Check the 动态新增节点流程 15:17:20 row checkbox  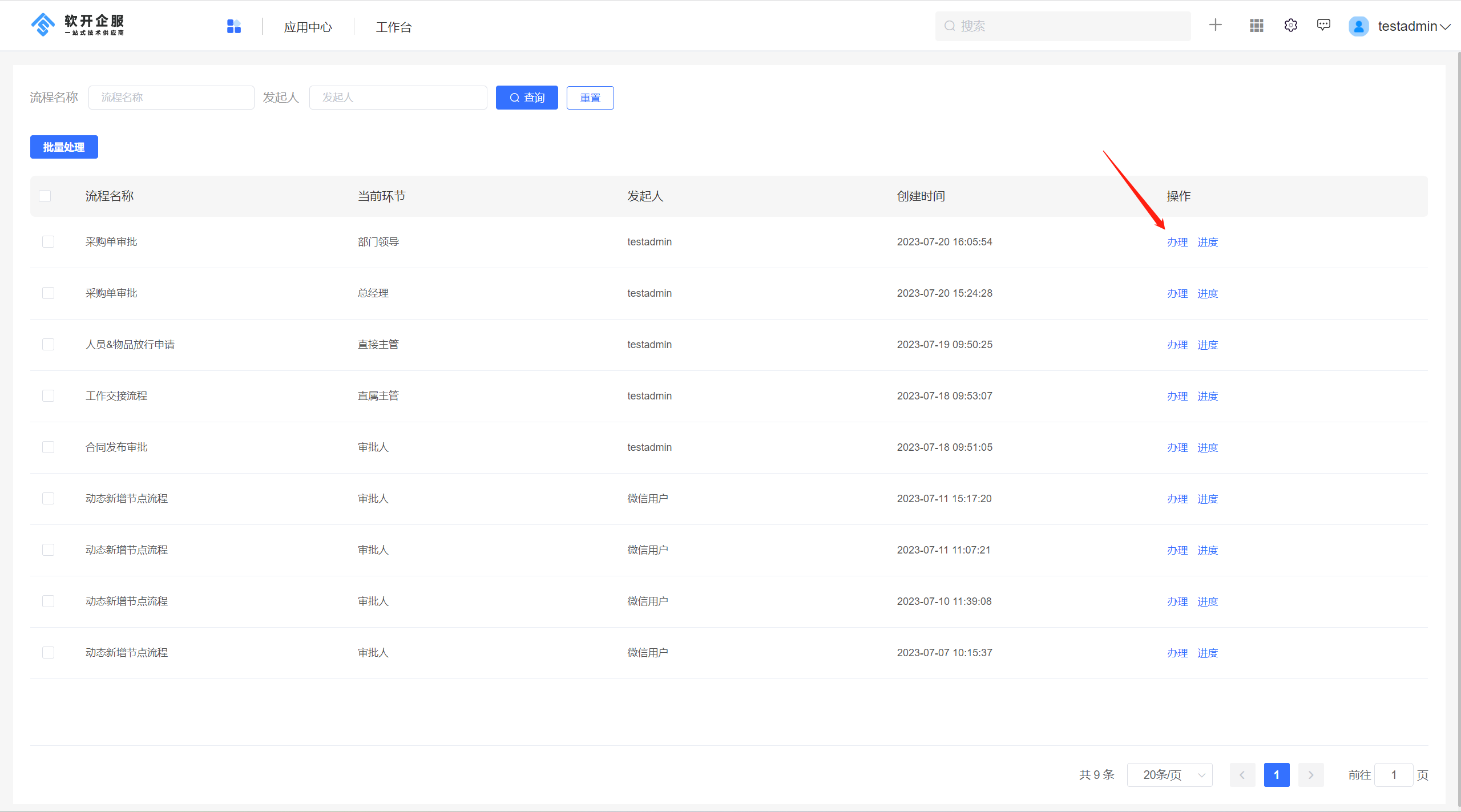pos(49,498)
